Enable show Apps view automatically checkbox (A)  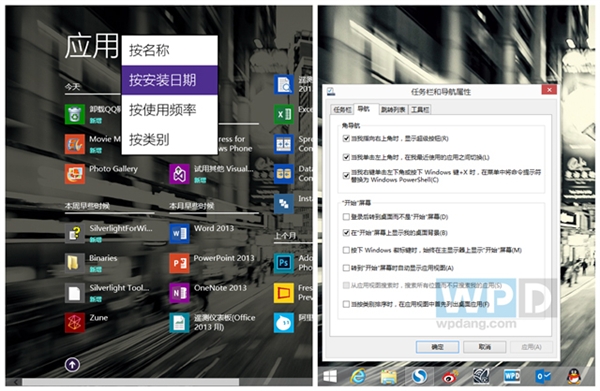(346, 268)
